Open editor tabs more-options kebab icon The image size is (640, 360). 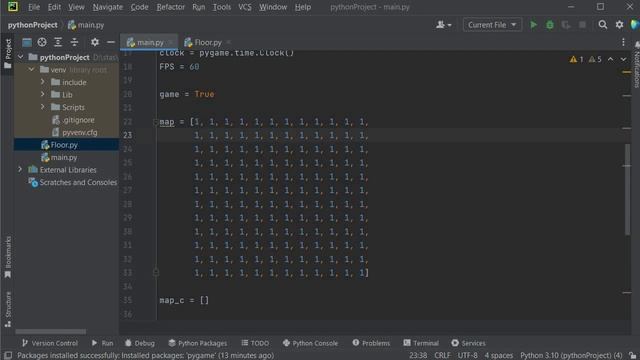click(x=623, y=42)
